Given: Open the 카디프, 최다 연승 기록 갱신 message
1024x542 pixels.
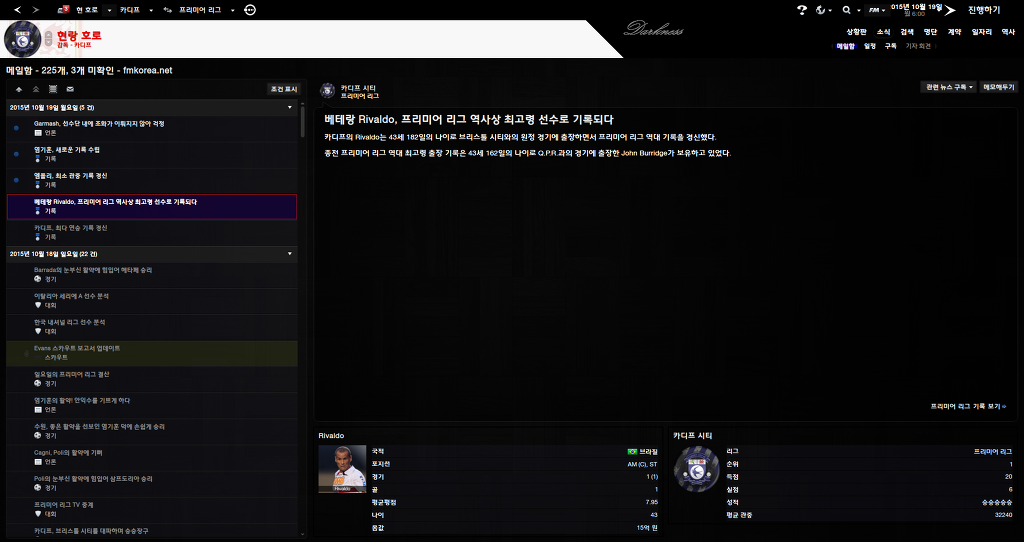Looking at the screenshot, I should (x=152, y=232).
